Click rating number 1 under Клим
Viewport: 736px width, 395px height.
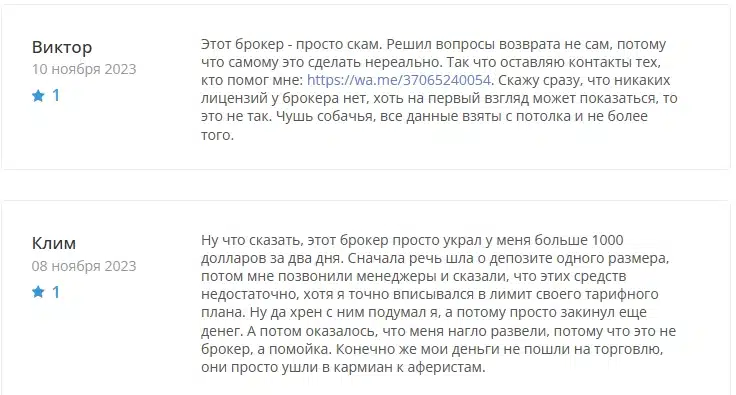(56, 292)
